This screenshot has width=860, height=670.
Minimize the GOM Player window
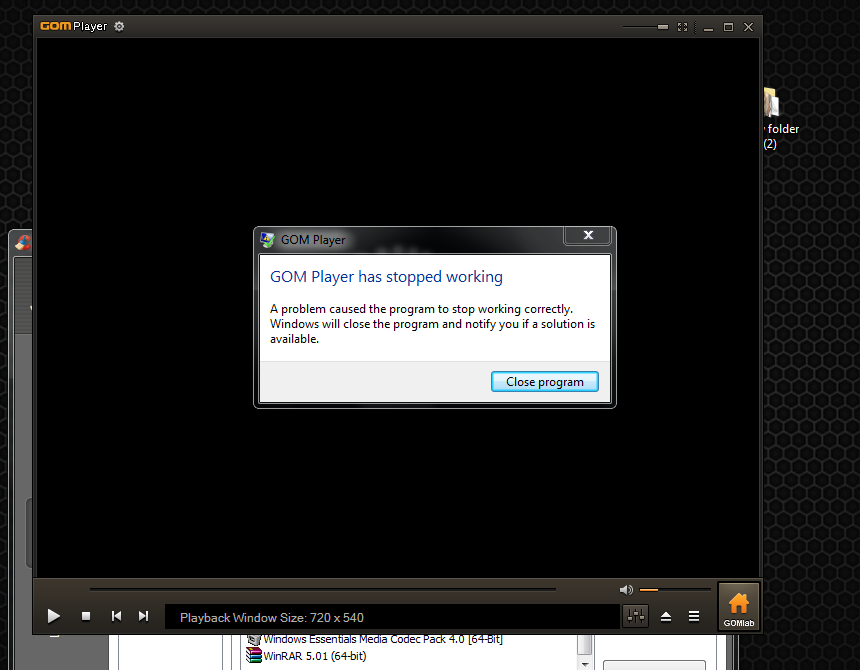point(709,27)
